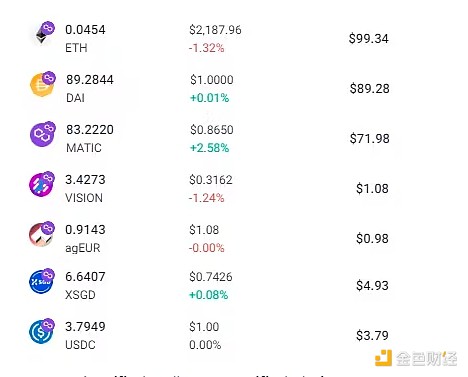Click the XSGD +0.08% price change
Image resolution: width=468 pixels, height=377 pixels.
click(208, 295)
